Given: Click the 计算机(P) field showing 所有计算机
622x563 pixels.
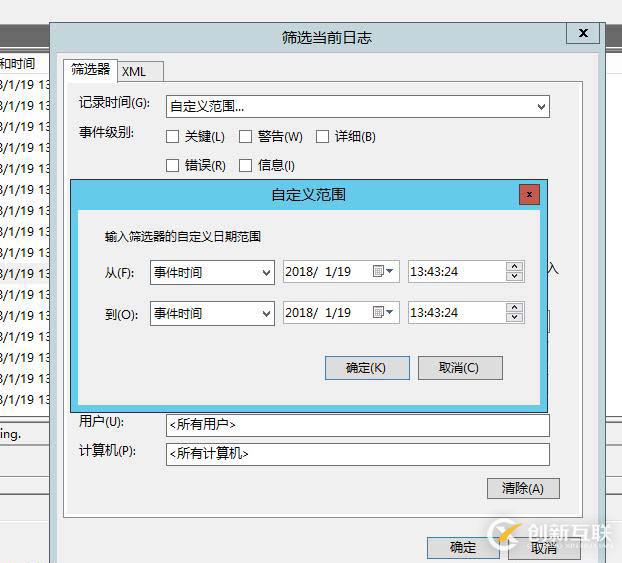Looking at the screenshot, I should pos(357,454).
